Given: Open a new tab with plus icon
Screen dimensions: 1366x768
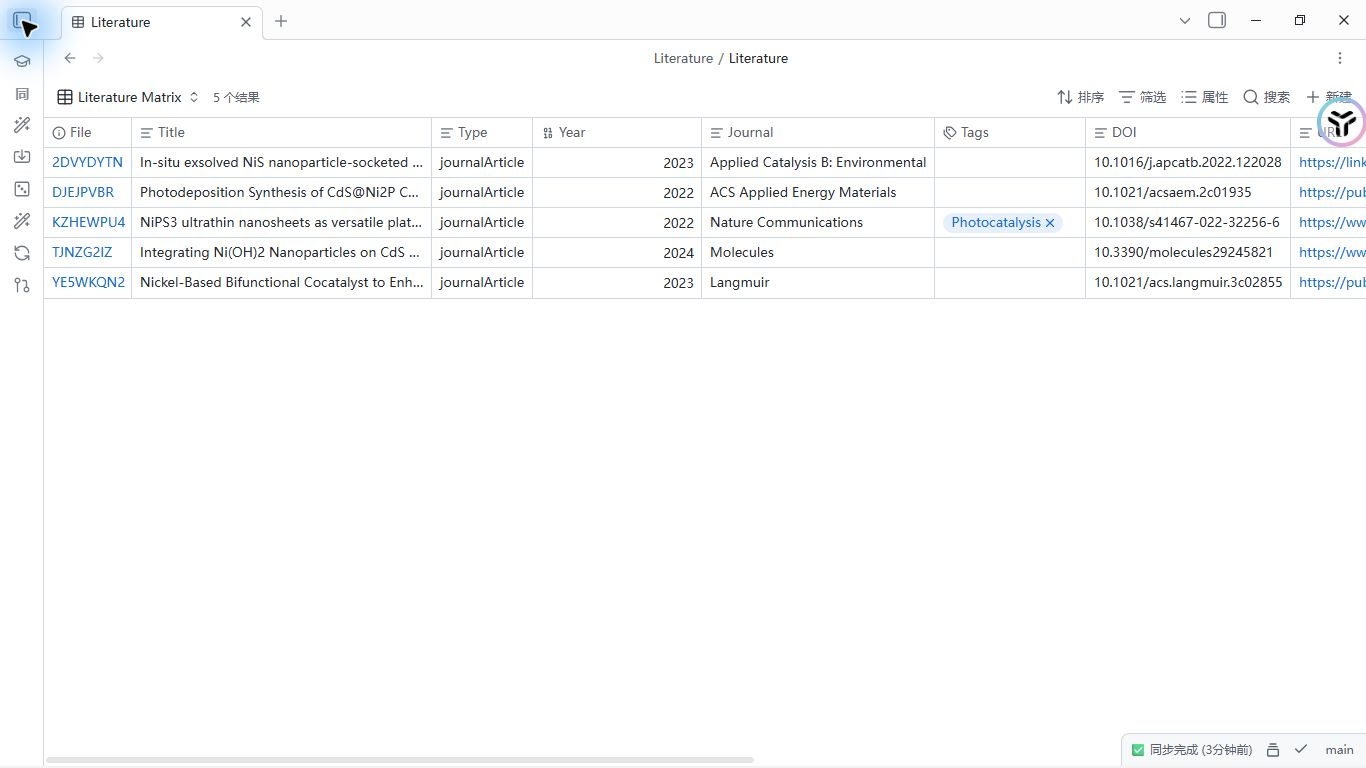Looking at the screenshot, I should [x=281, y=21].
